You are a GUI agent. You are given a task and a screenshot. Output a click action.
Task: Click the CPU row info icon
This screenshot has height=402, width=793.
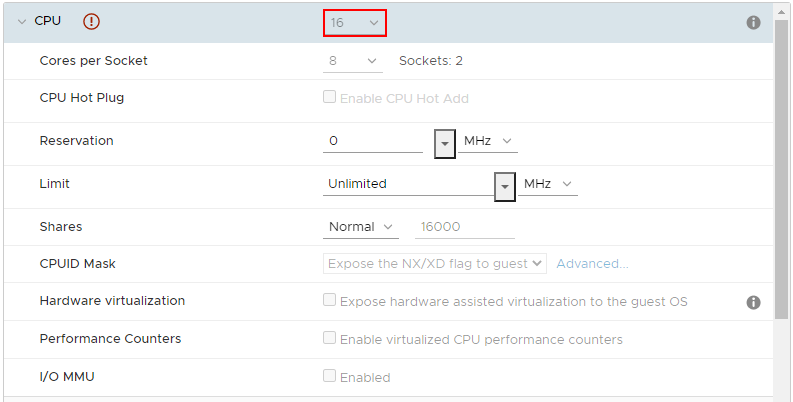point(754,22)
